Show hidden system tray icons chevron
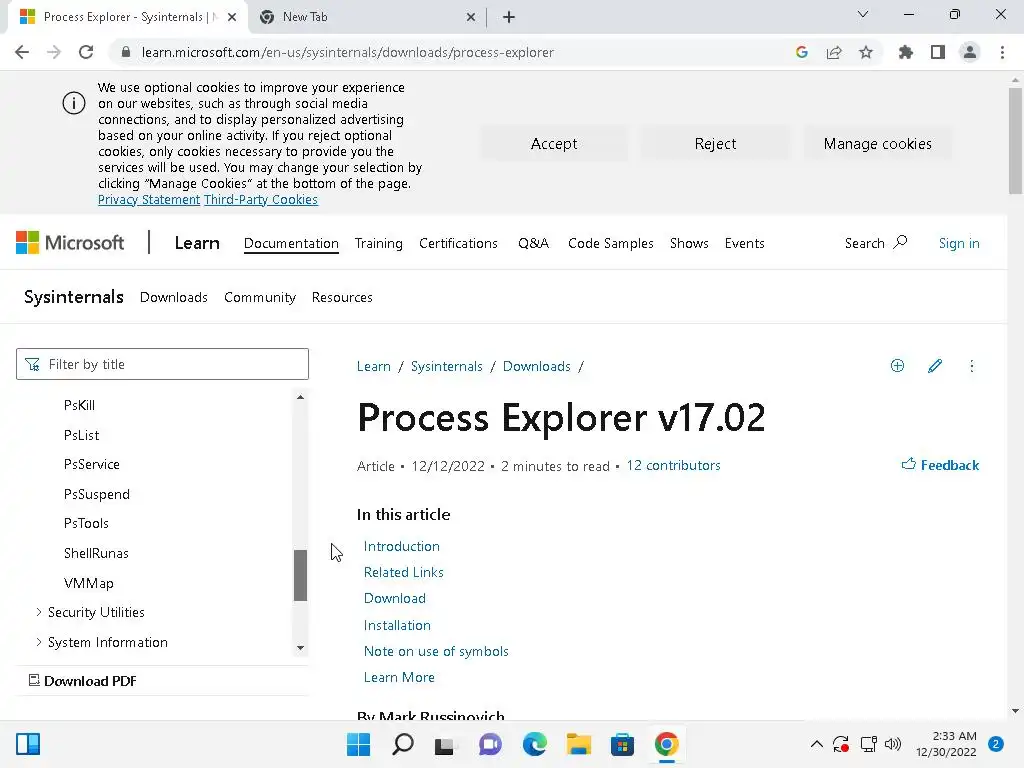Viewport: 1024px width, 768px height. click(x=816, y=744)
